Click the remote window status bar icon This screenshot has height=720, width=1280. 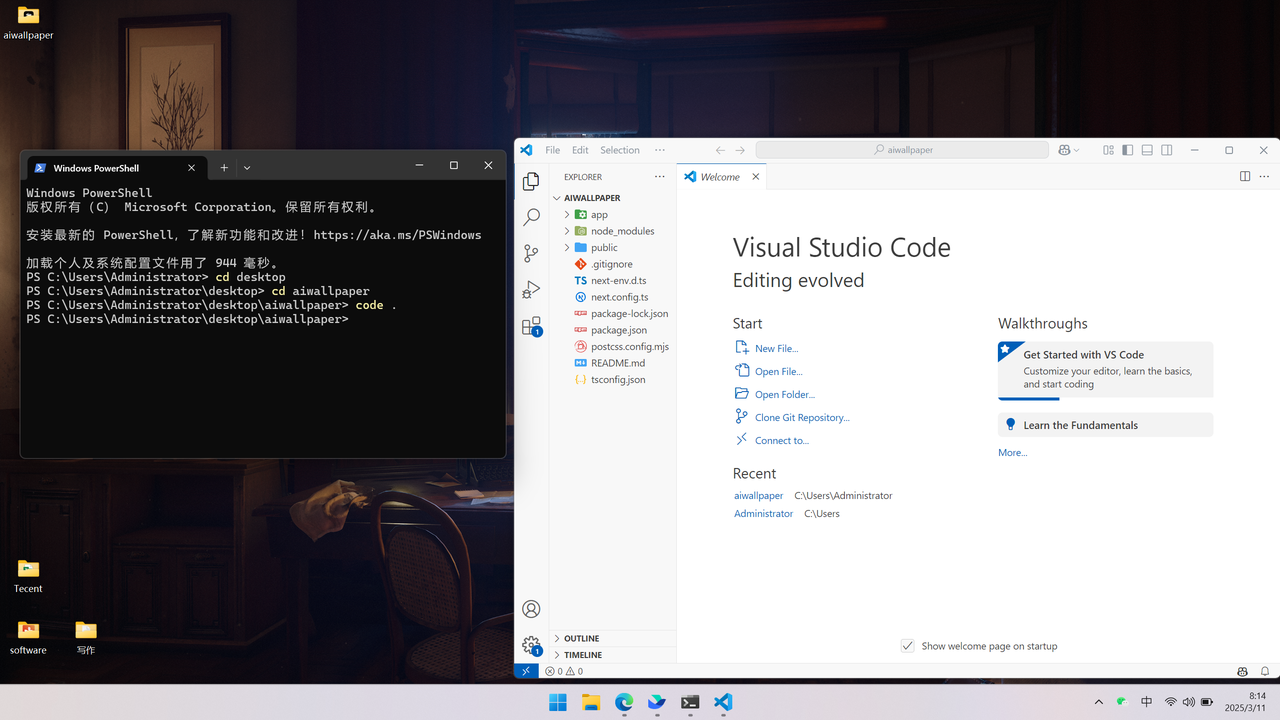[x=526, y=671]
